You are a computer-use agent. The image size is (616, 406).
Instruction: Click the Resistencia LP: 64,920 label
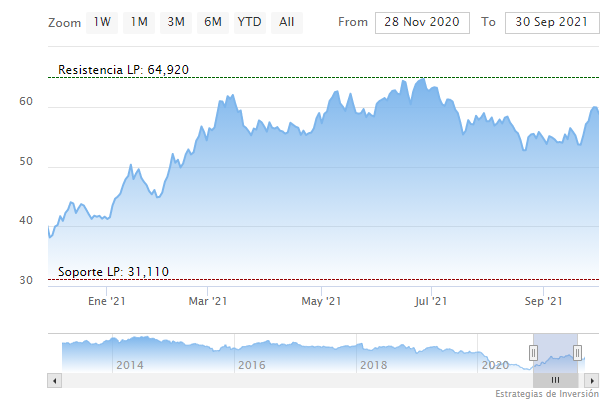click(x=124, y=70)
